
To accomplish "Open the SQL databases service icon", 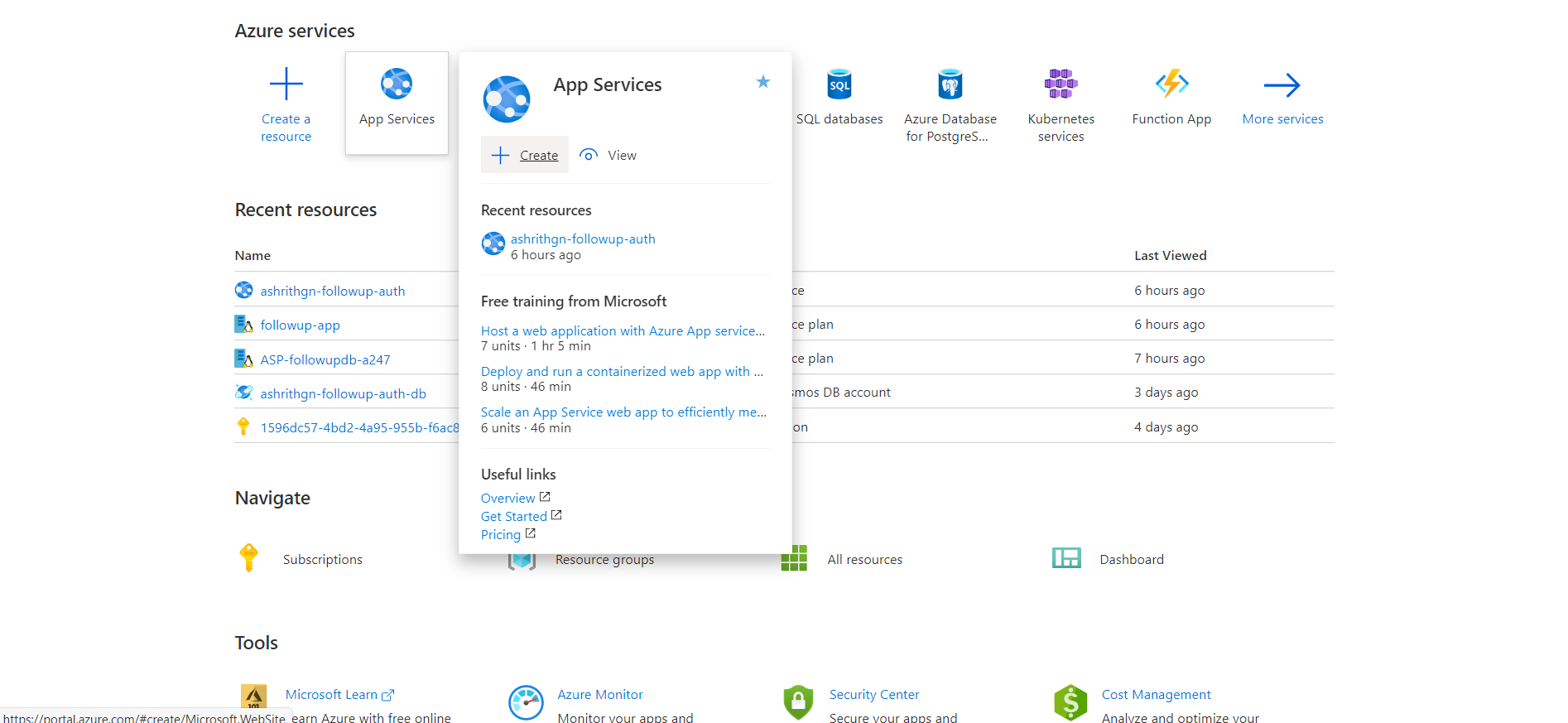I will click(x=839, y=84).
